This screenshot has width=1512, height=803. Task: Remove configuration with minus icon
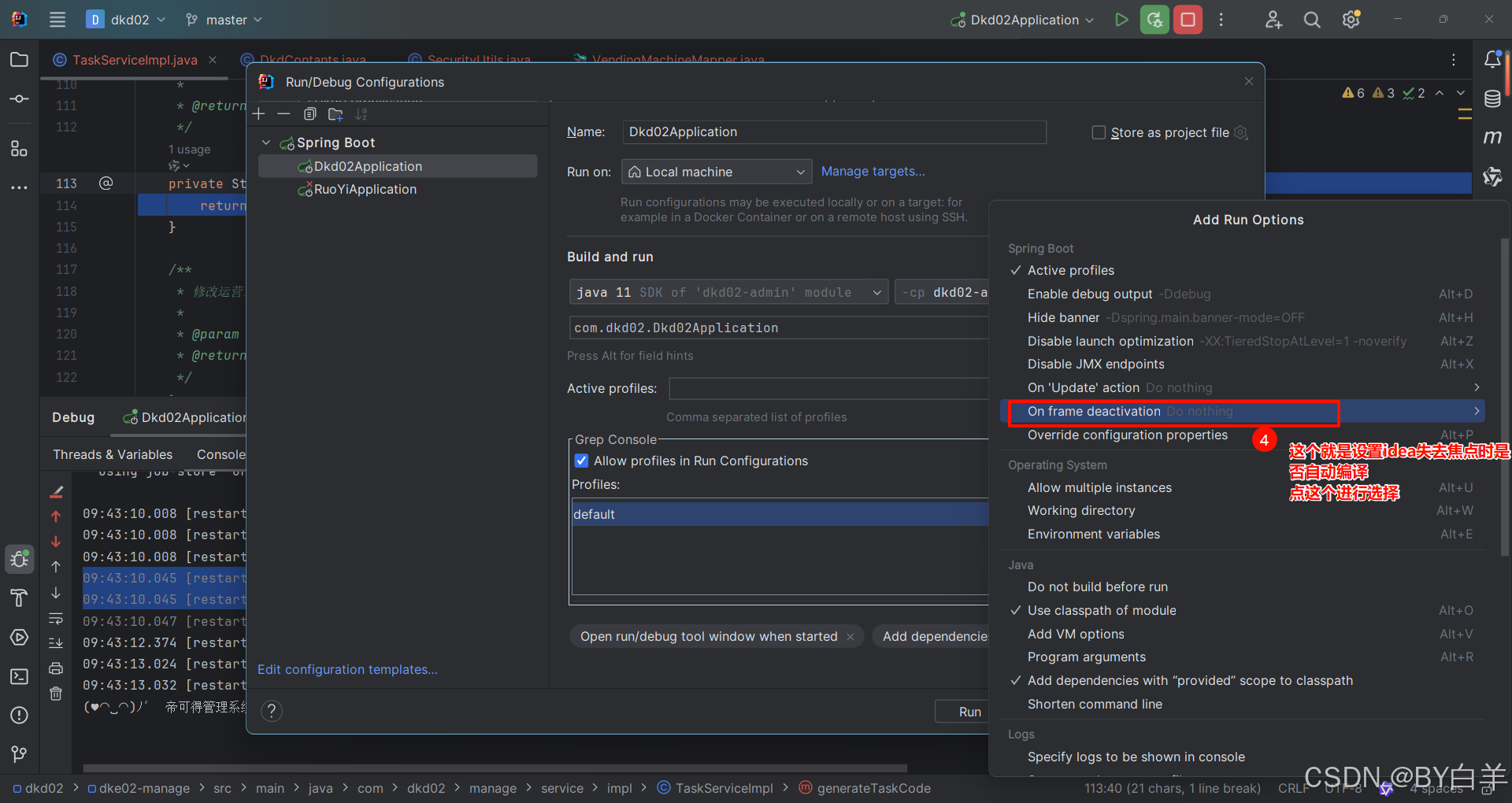283,114
